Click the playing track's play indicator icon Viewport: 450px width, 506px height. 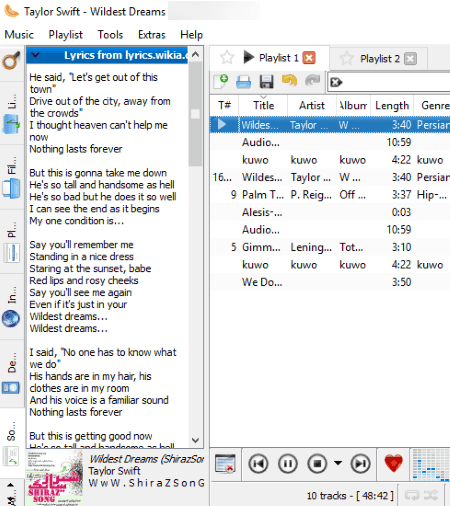[222, 125]
